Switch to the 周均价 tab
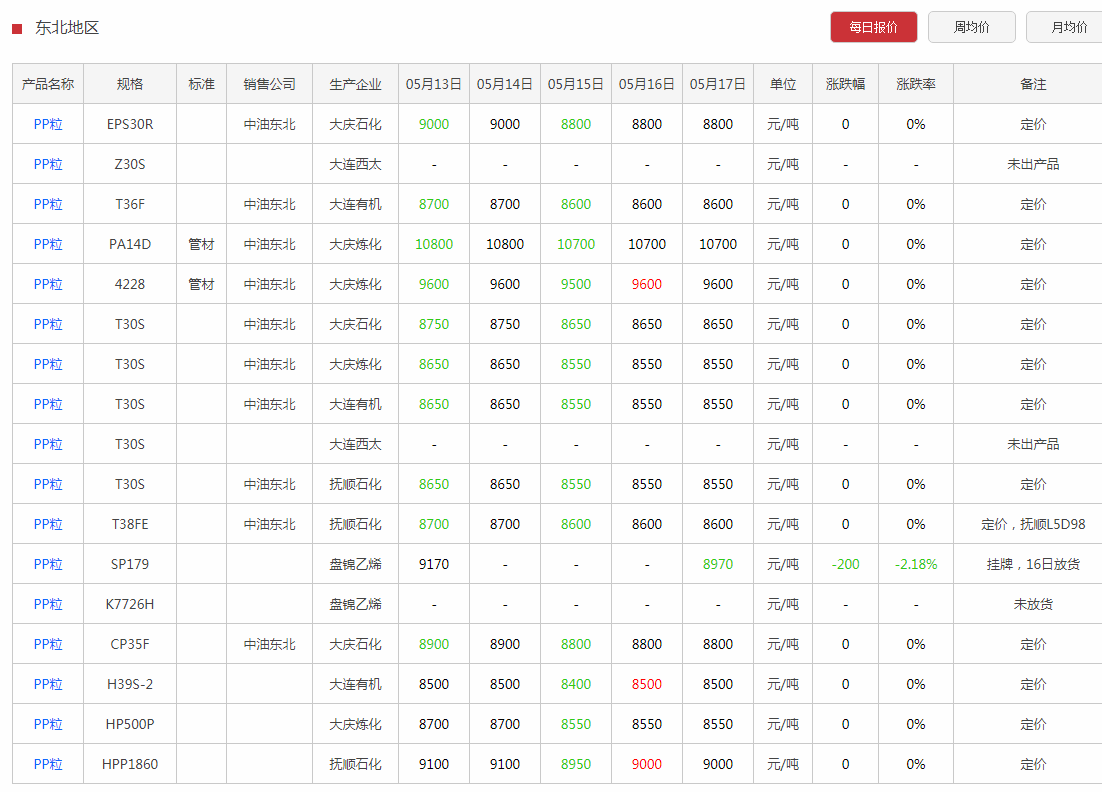 coord(971,27)
